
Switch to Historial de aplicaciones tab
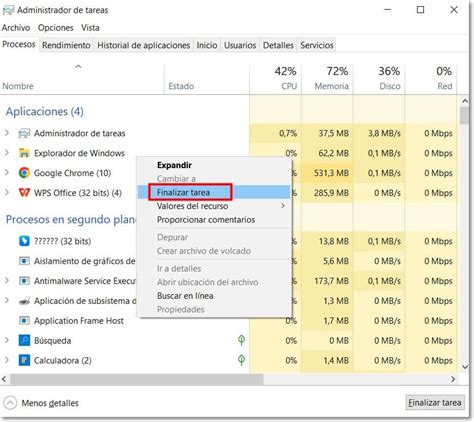(144, 45)
